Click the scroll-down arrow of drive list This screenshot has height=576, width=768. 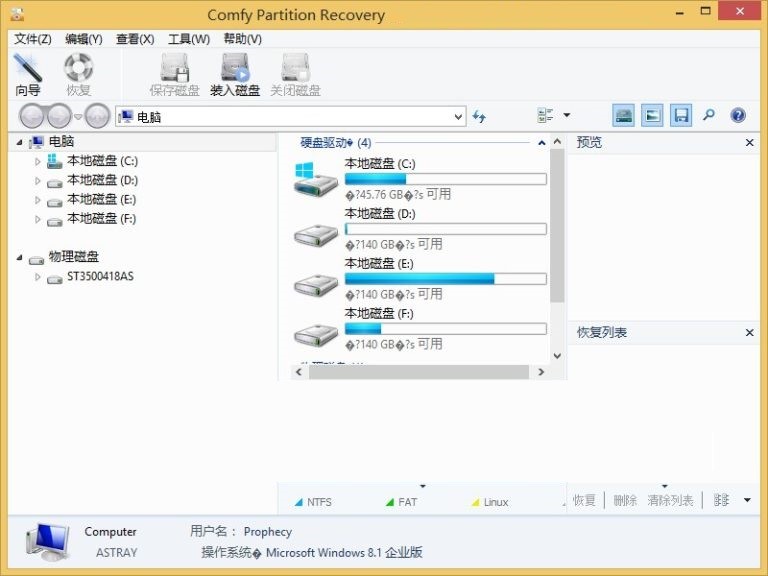(557, 356)
